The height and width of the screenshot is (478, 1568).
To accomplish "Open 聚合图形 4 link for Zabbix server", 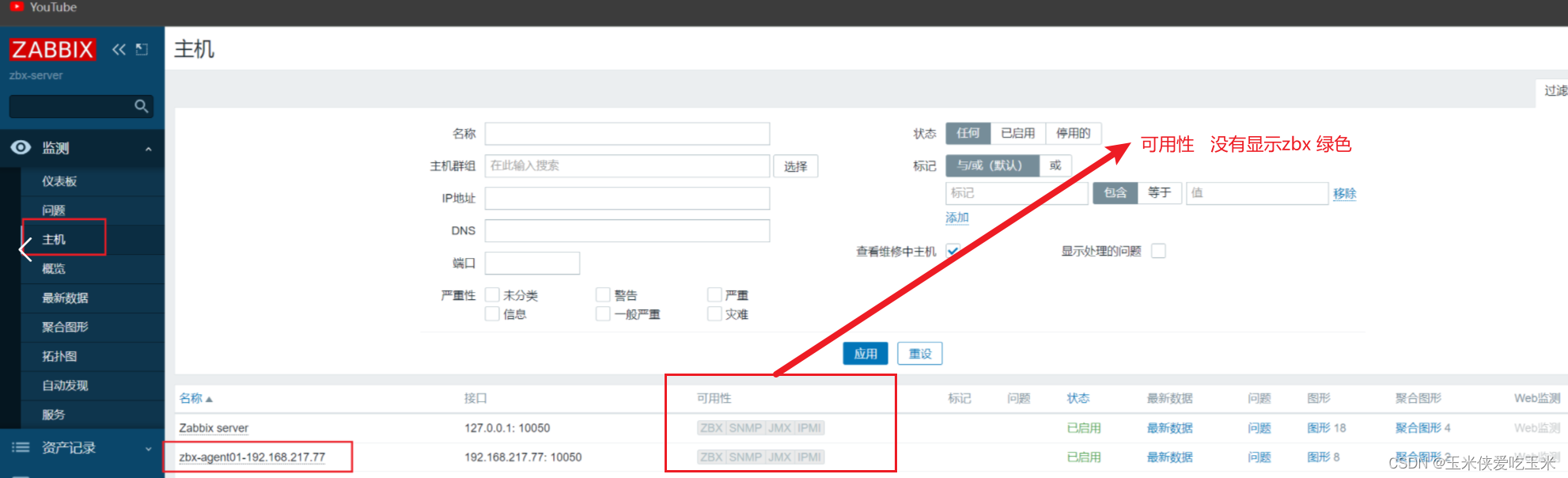I will (x=1423, y=428).
